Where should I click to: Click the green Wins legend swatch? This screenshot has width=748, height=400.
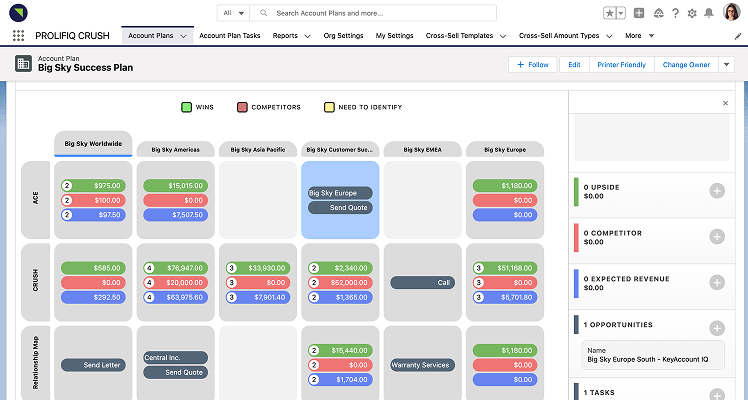[186, 107]
